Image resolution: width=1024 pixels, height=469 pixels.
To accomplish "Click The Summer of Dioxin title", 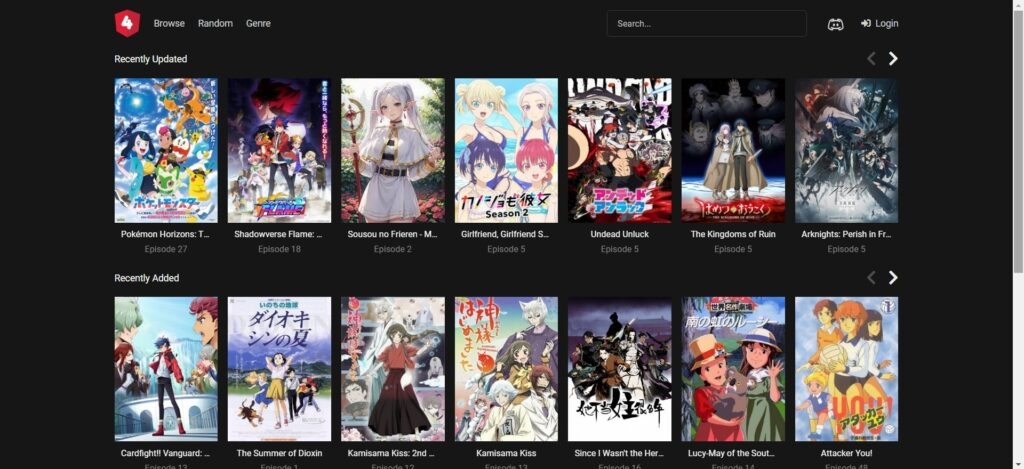I will (280, 453).
